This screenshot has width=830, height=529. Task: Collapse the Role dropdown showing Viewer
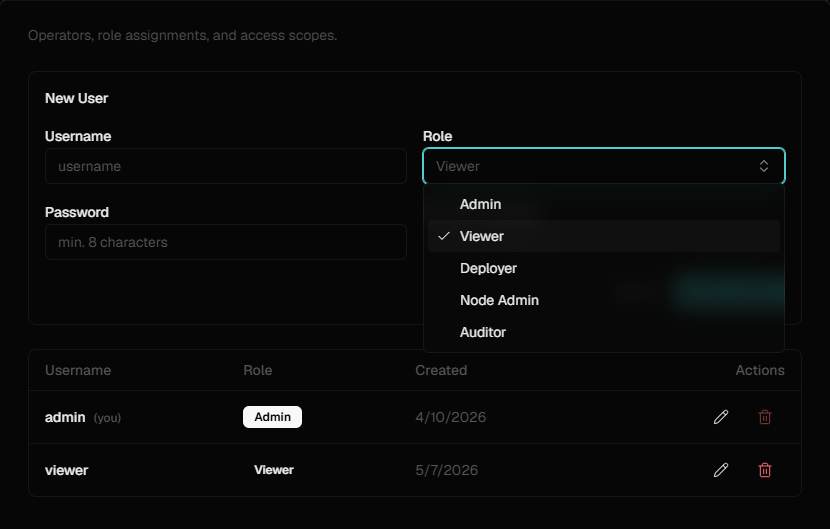click(x=604, y=166)
